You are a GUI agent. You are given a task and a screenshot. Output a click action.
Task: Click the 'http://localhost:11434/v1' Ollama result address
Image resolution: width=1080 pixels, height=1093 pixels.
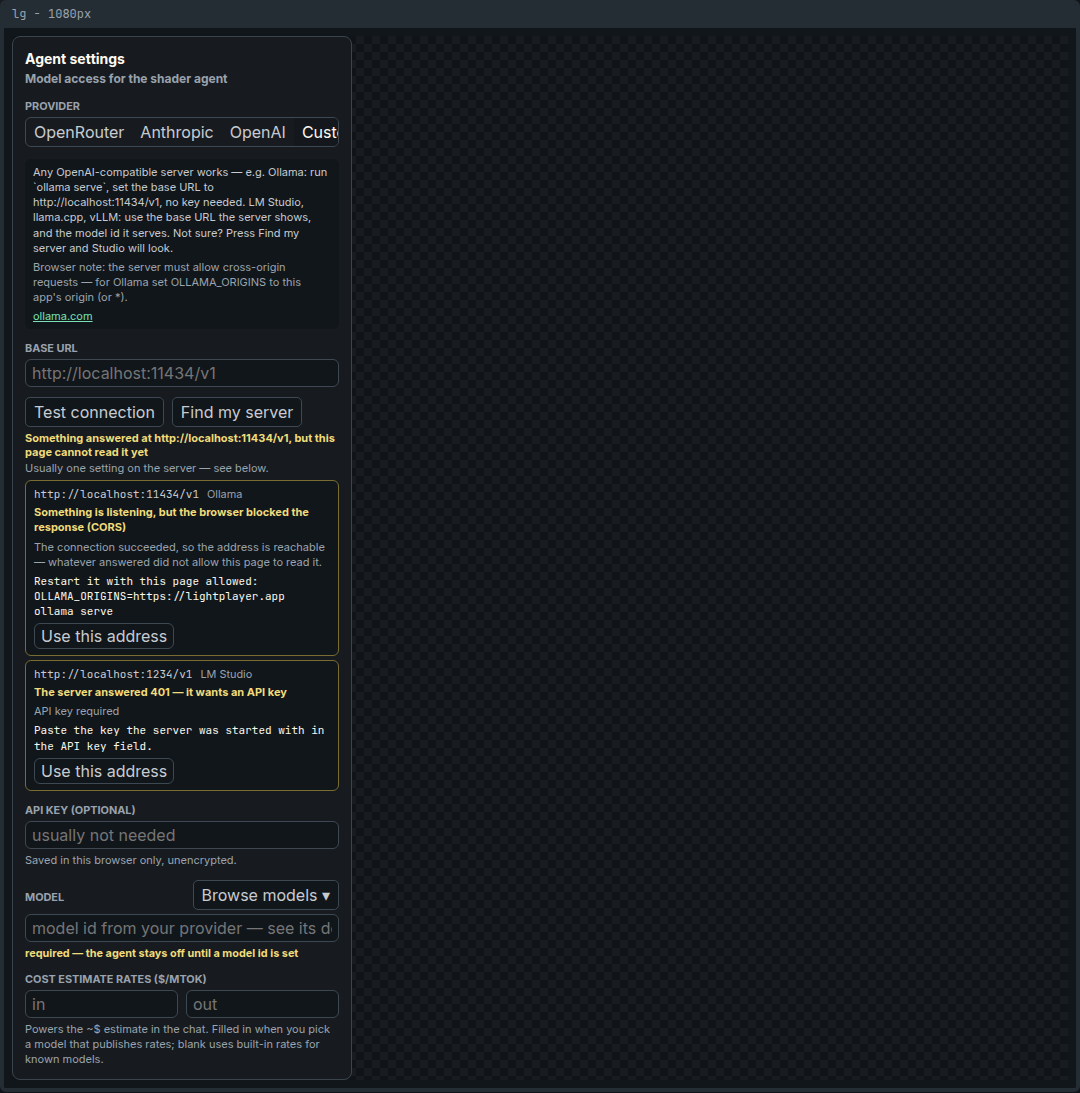pos(116,494)
